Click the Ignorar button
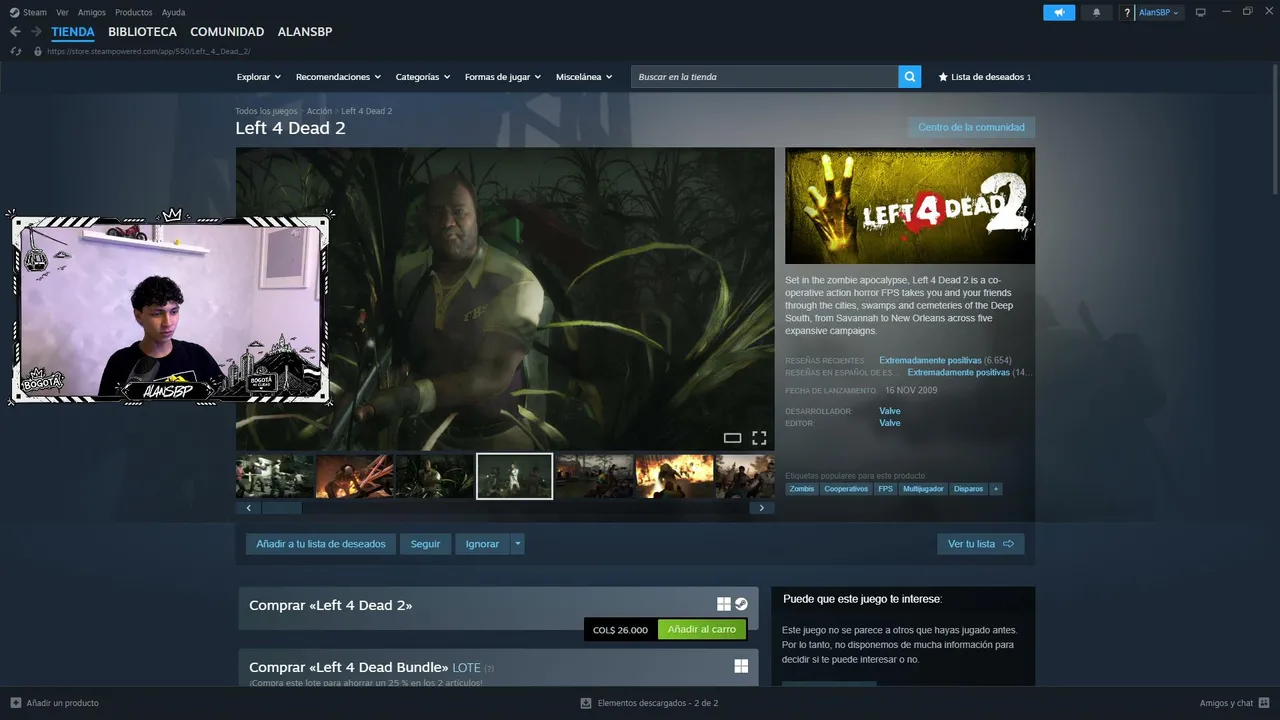Screen dimensions: 1280x720 coord(482,544)
